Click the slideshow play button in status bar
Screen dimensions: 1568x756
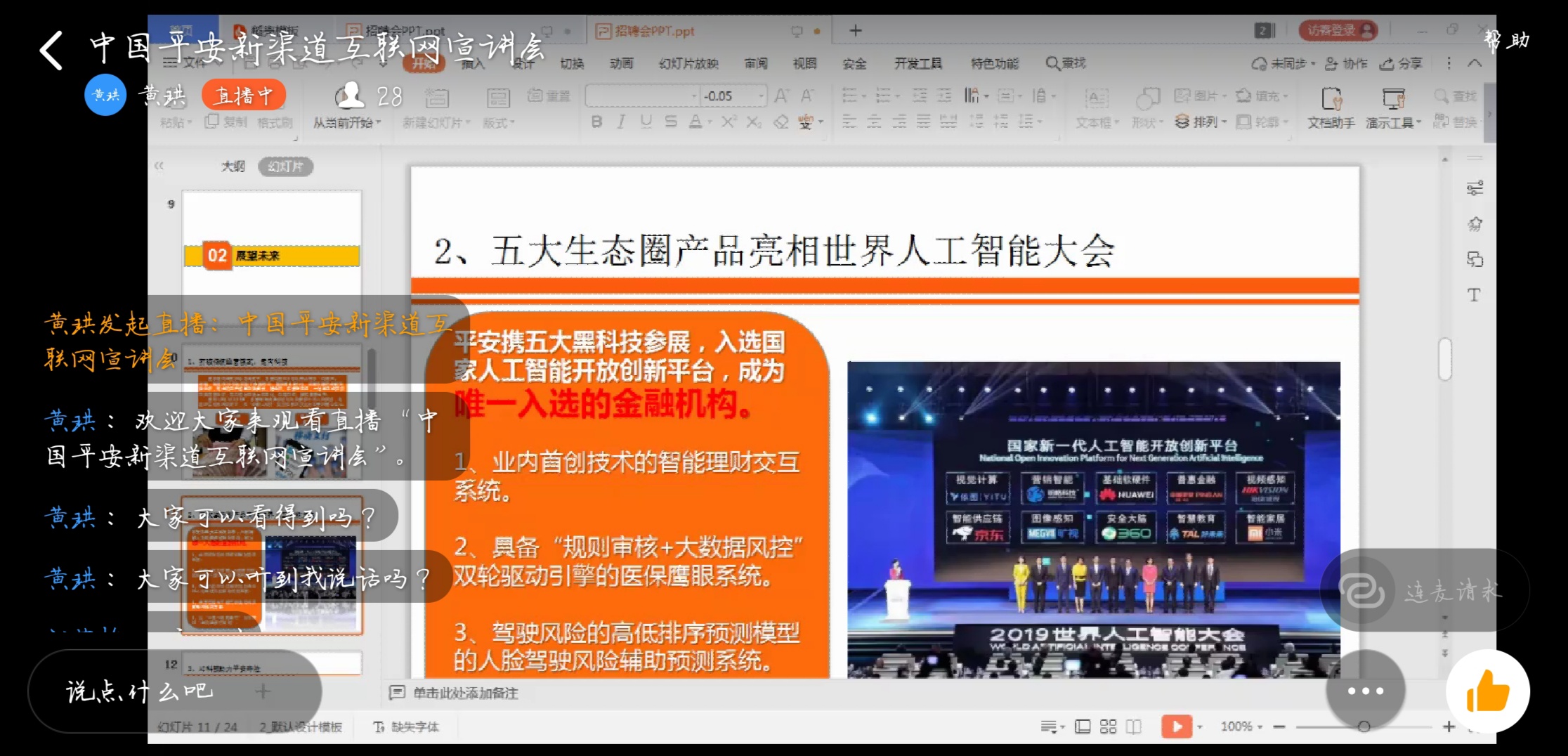pyautogui.click(x=1177, y=726)
